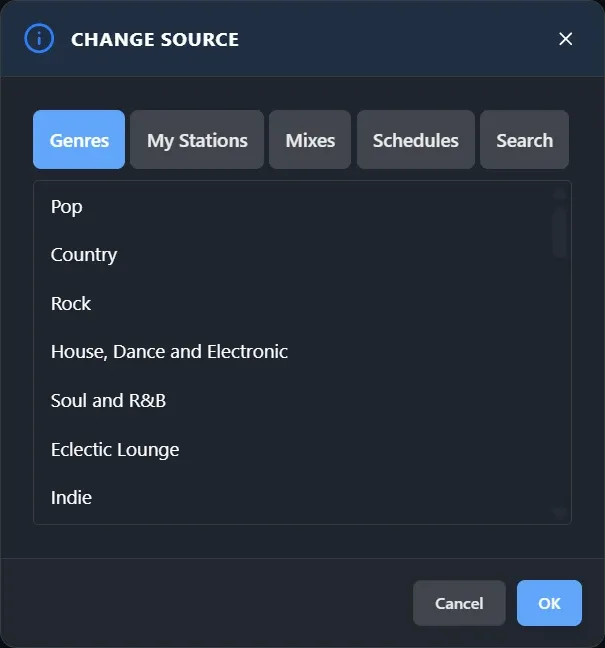Click the scrollbar up arrow
This screenshot has height=648, width=605.
tap(560, 193)
